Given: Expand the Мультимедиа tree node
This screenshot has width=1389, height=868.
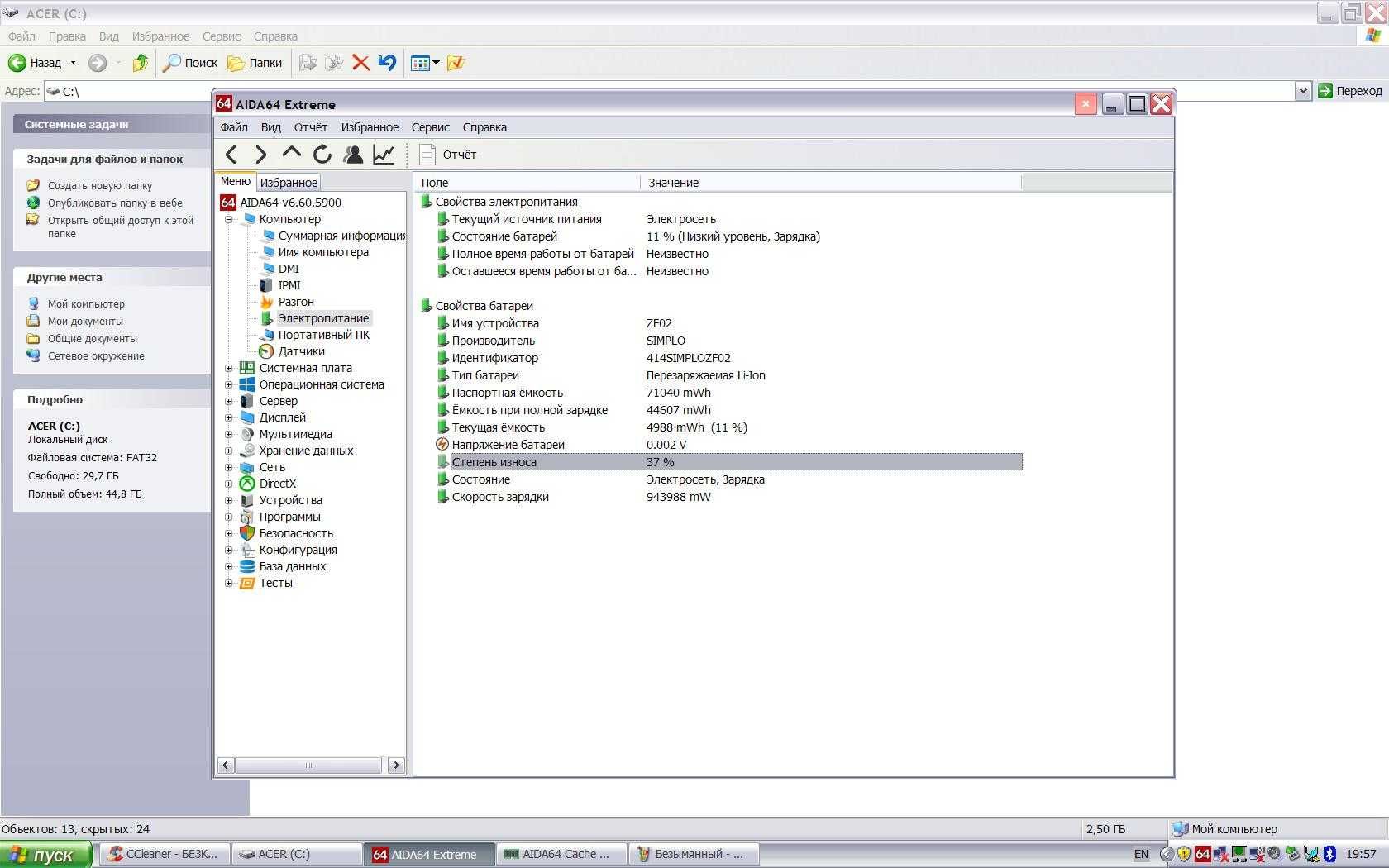Looking at the screenshot, I should pos(229,434).
